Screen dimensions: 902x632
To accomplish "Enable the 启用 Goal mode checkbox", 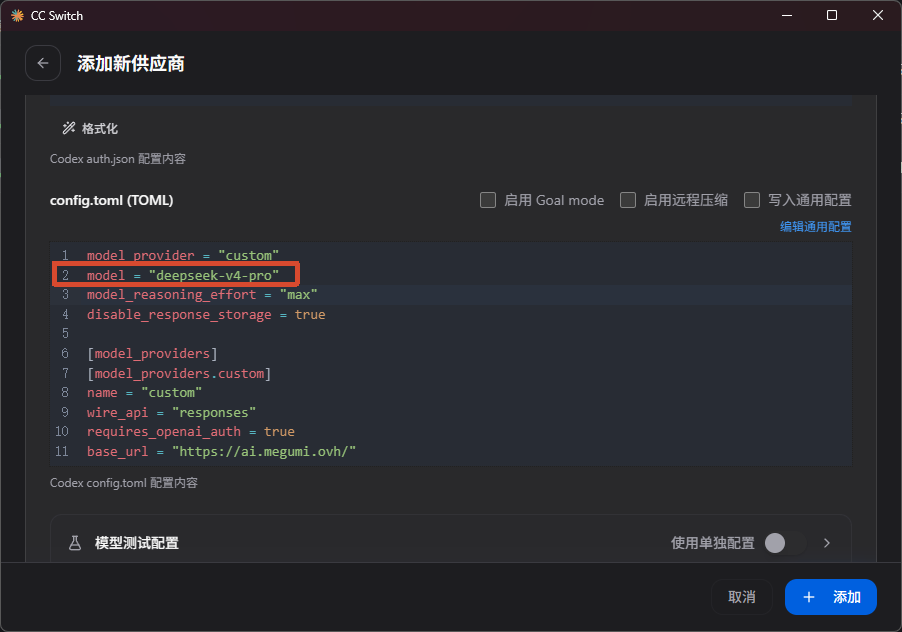I will point(488,200).
